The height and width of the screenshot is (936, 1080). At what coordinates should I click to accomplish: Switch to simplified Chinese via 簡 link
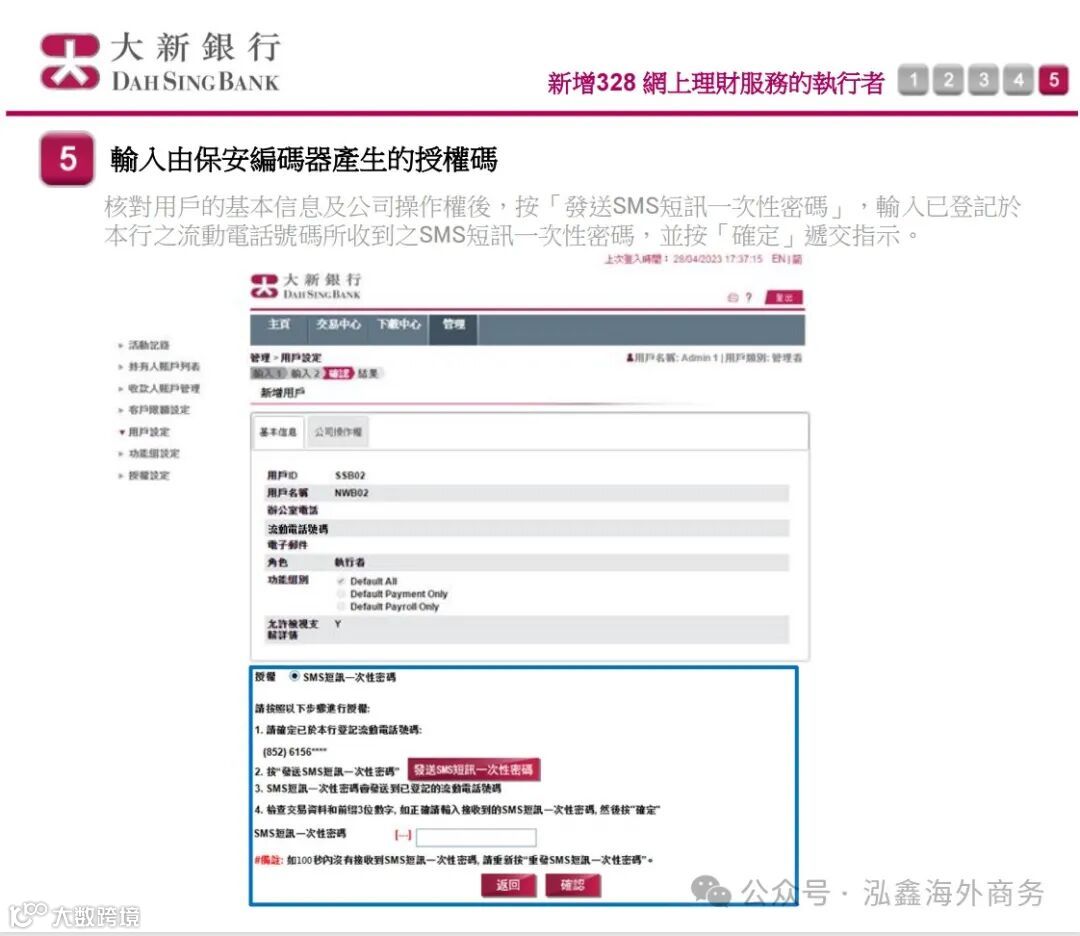click(x=797, y=259)
